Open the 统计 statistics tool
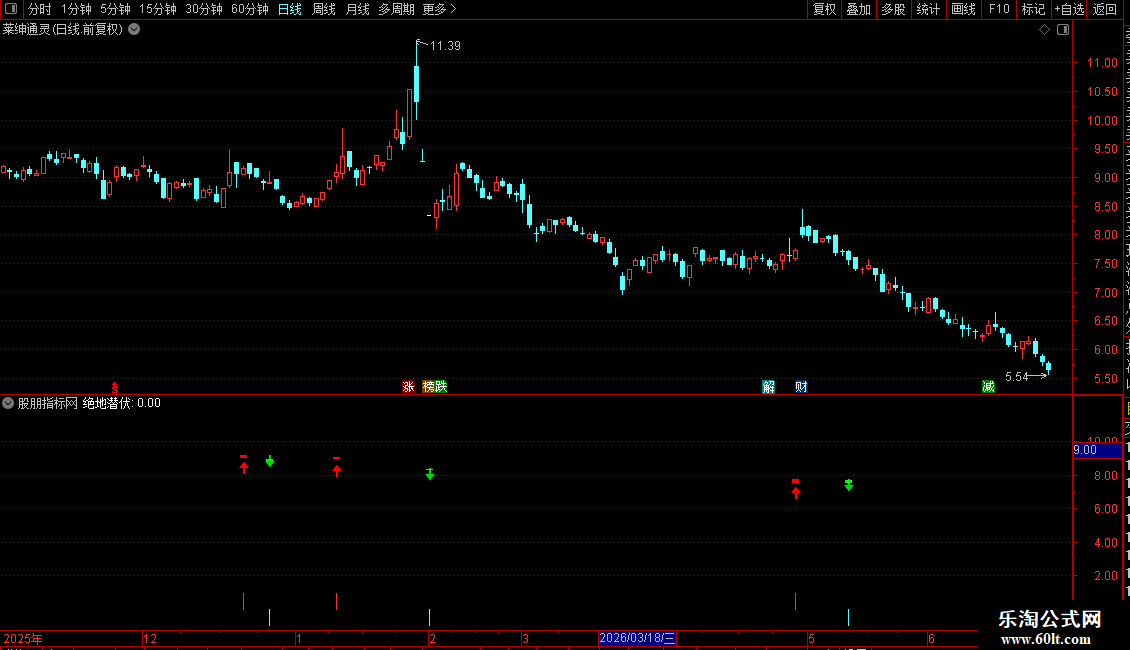The height and width of the screenshot is (650, 1130). click(927, 9)
